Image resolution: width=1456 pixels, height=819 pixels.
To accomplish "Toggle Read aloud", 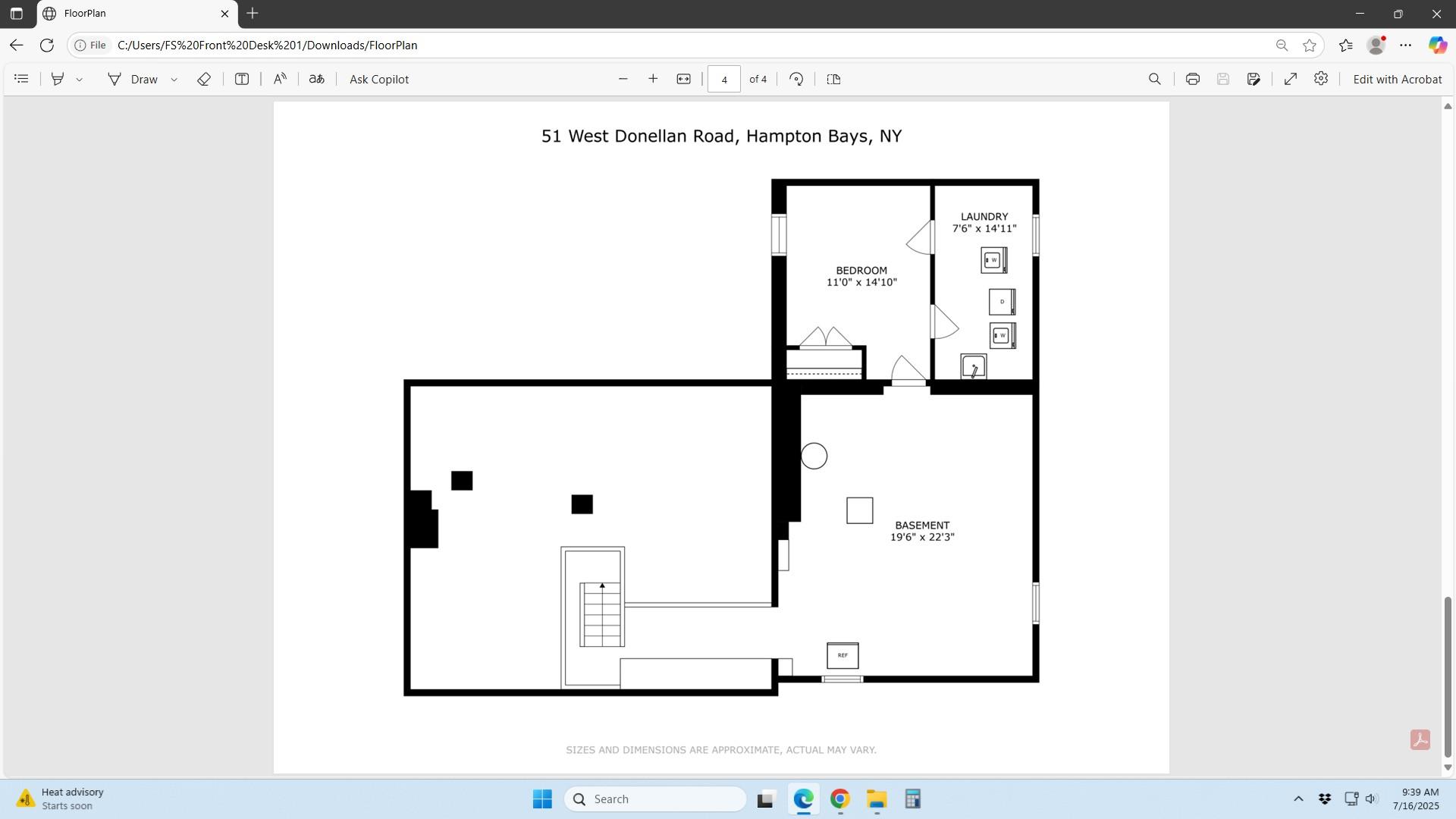I will click(x=280, y=79).
